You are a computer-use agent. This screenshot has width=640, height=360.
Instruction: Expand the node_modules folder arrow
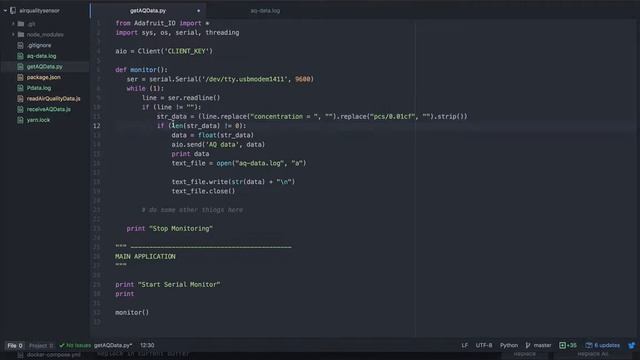13,35
